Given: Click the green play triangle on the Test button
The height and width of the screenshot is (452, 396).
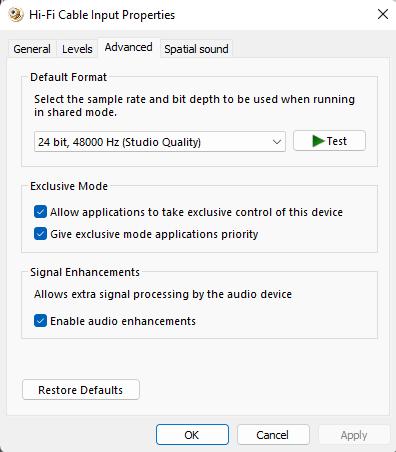Looking at the screenshot, I should coord(318,141).
